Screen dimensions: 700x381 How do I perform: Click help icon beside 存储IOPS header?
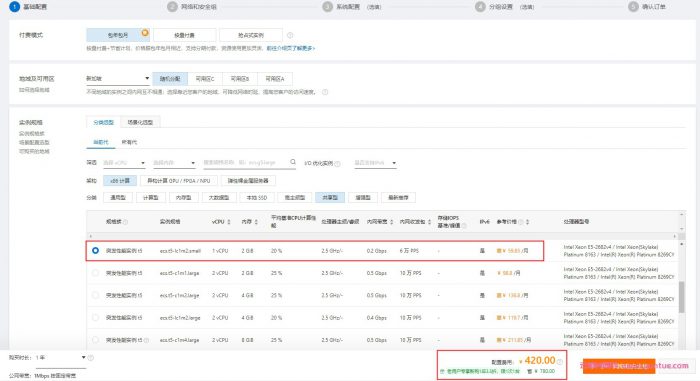(464, 226)
